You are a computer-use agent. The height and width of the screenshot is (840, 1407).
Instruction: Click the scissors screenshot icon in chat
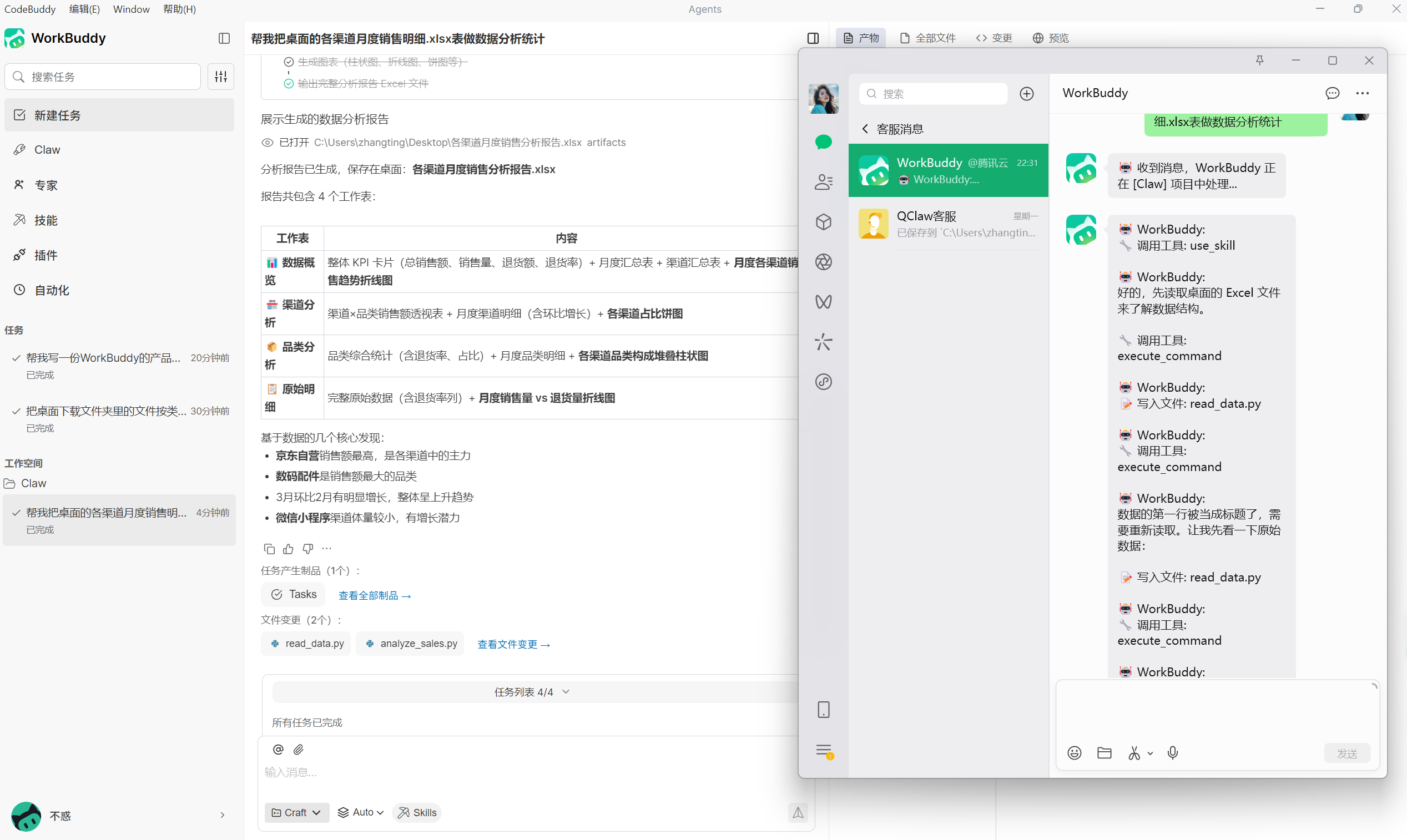tap(1134, 753)
